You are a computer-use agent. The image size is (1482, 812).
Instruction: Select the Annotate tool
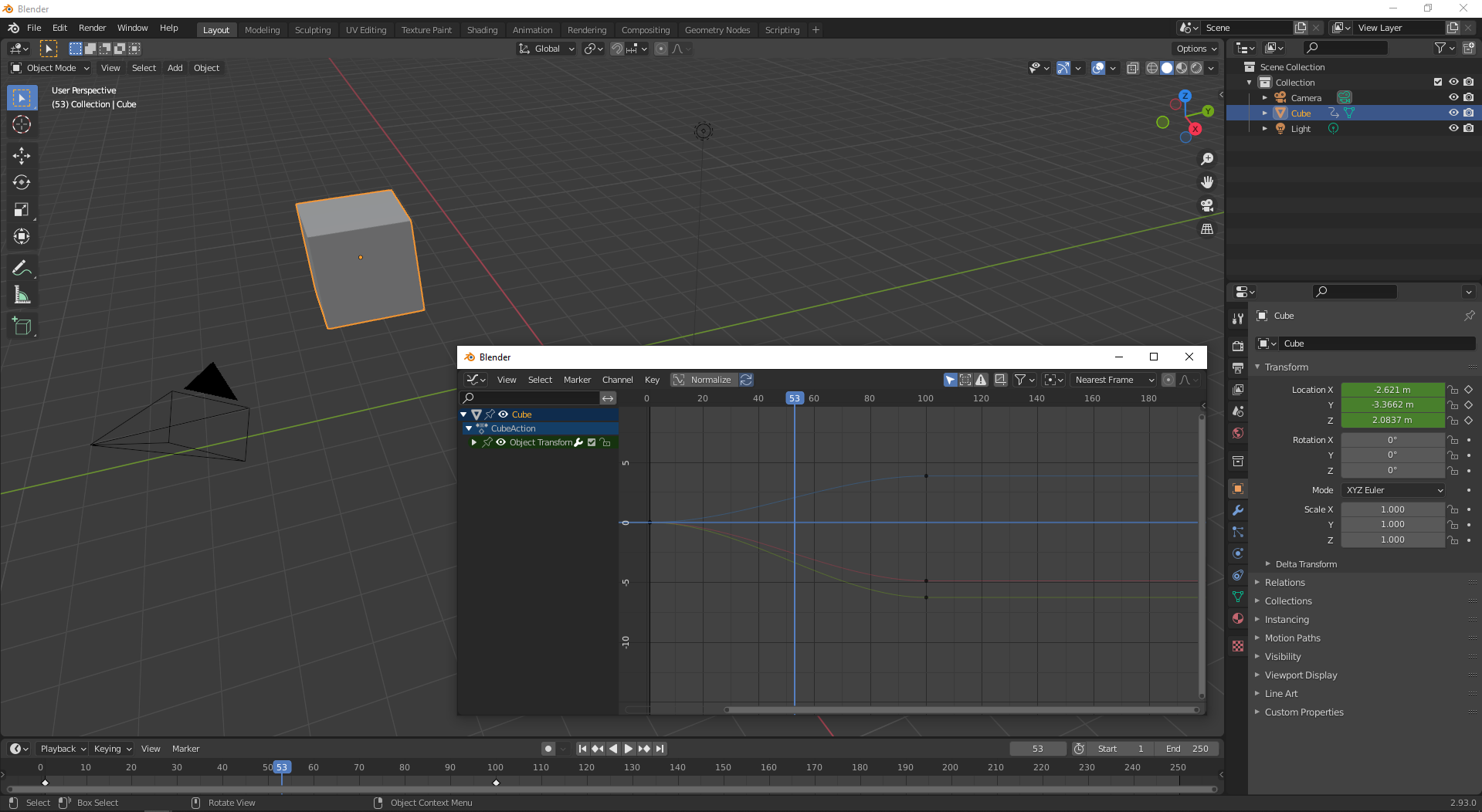pos(22,268)
